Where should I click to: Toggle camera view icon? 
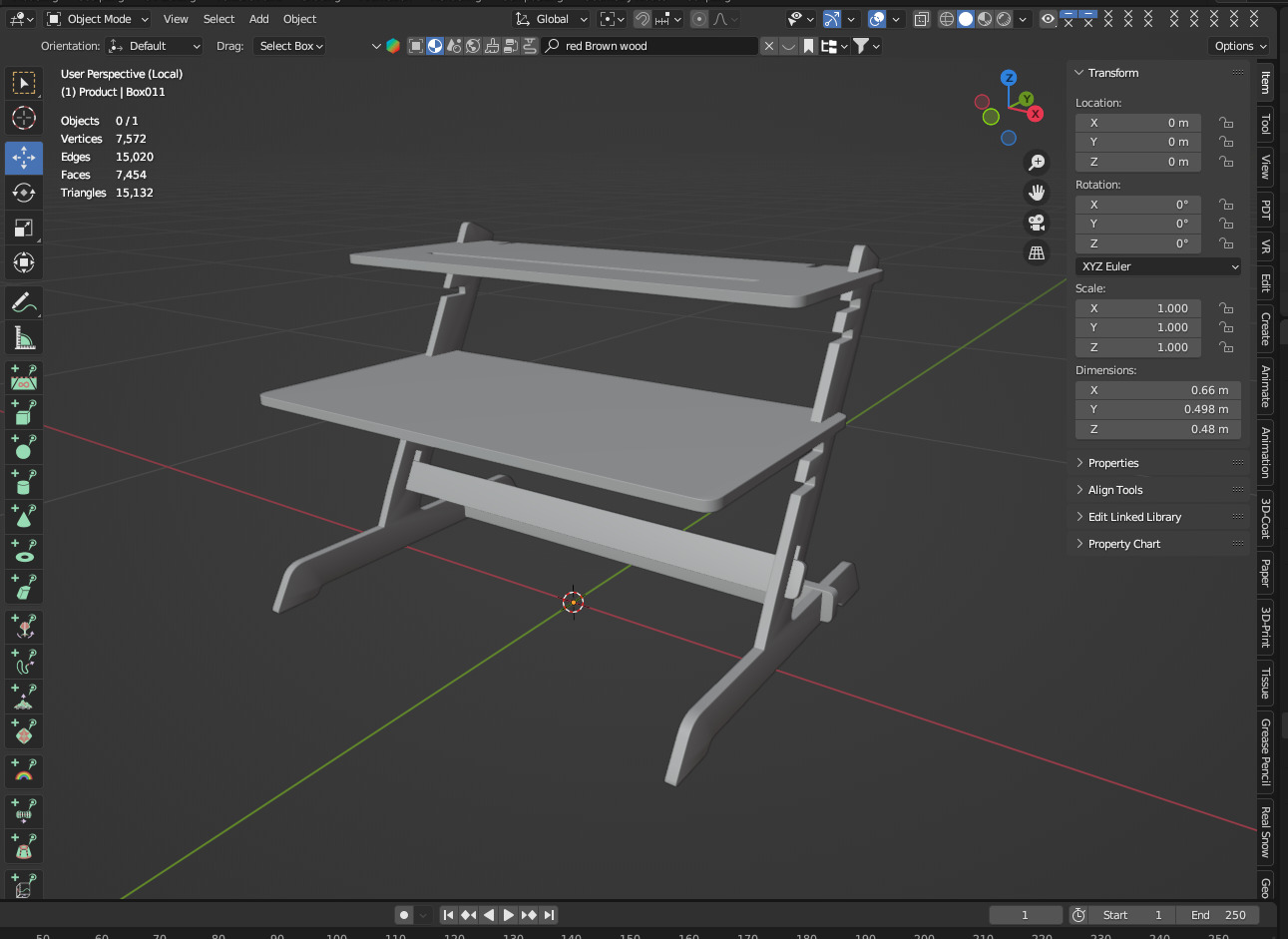(x=1037, y=223)
